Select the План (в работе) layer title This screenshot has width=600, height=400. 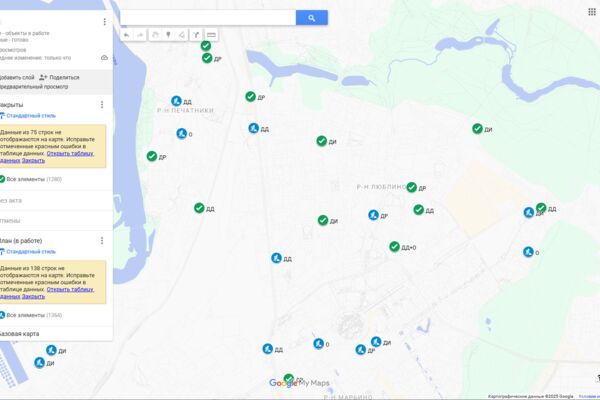click(x=21, y=241)
